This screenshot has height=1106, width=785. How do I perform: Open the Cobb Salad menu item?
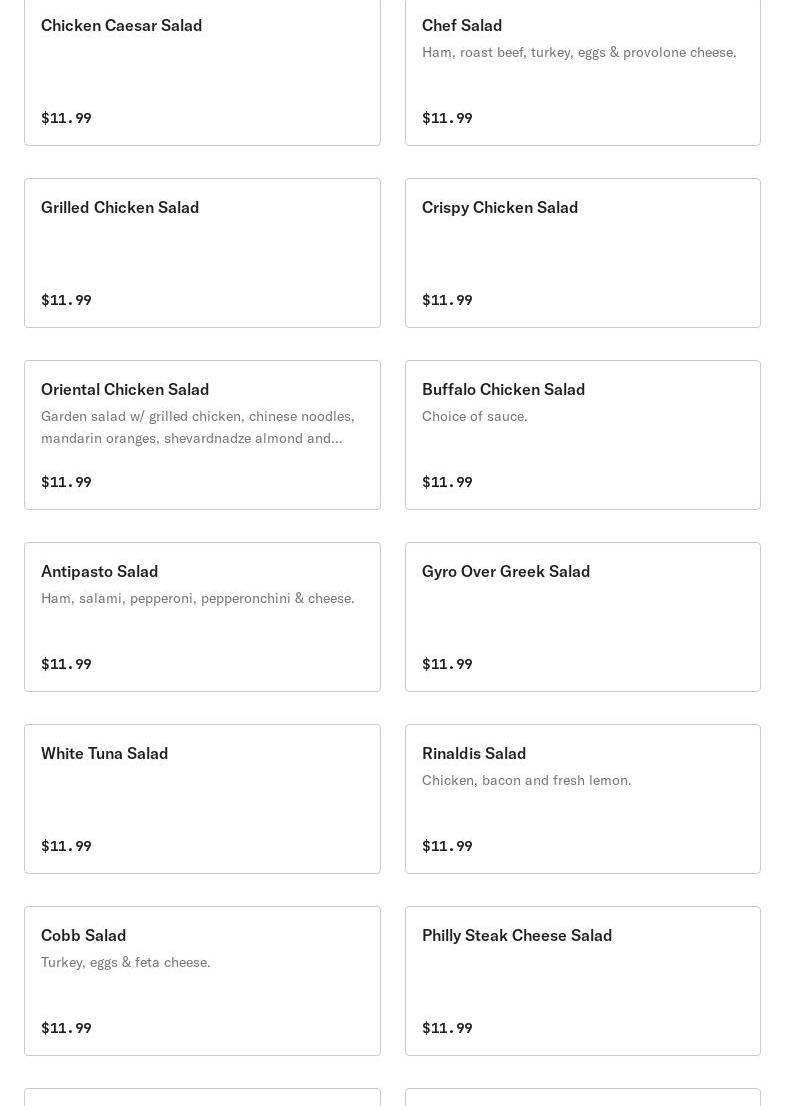click(x=84, y=936)
